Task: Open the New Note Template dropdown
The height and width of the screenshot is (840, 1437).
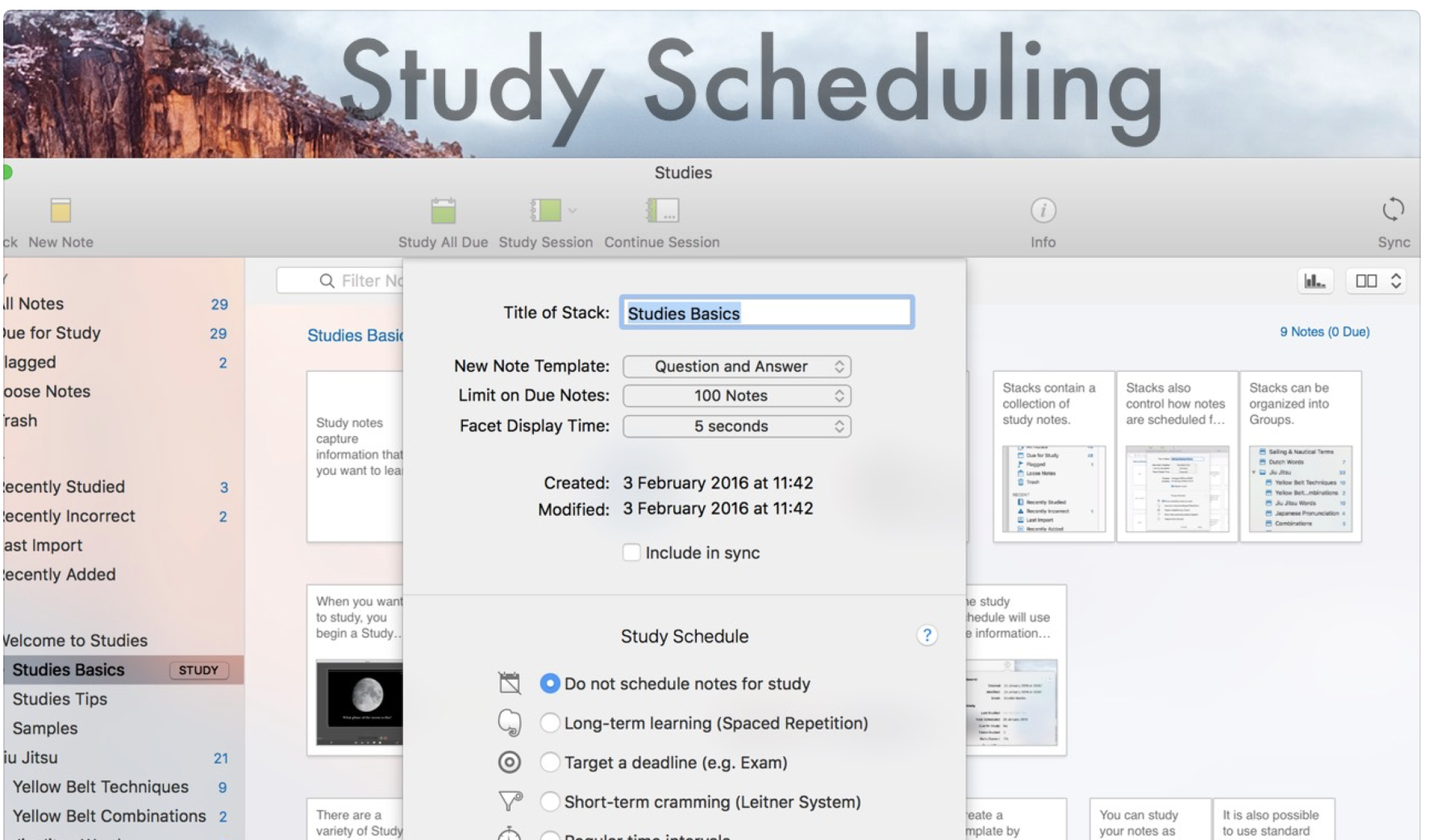Action: coord(737,367)
